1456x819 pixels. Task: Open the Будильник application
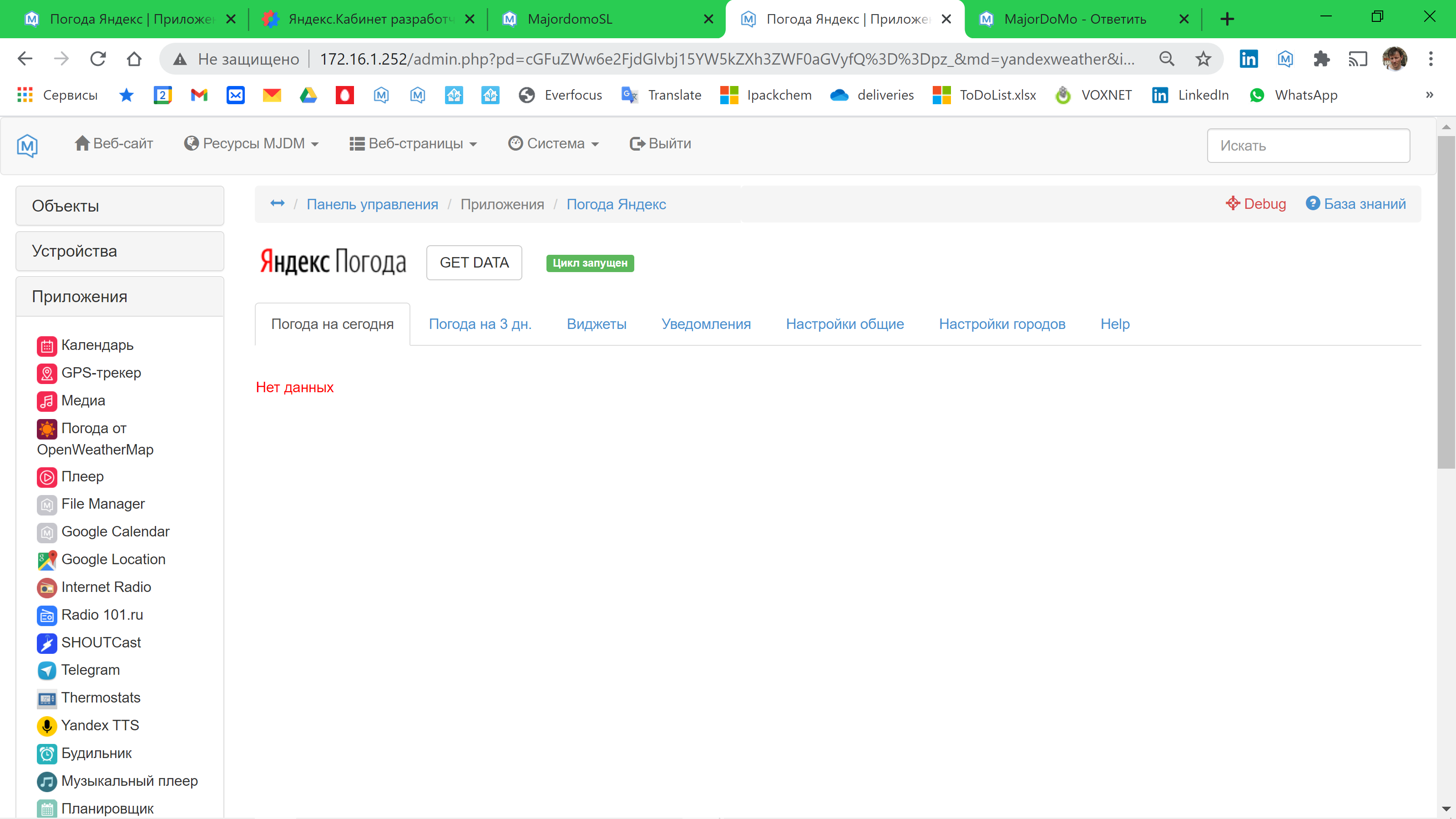[96, 753]
